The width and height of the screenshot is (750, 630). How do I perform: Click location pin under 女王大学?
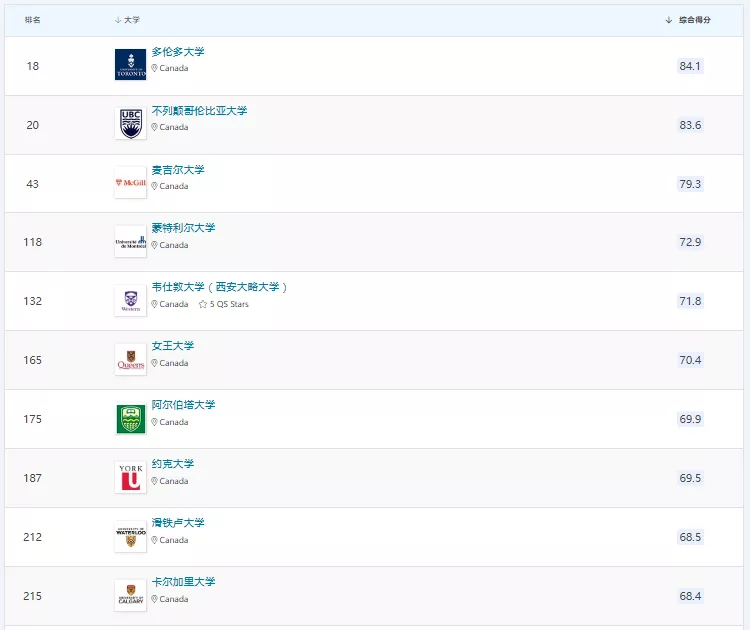click(154, 363)
